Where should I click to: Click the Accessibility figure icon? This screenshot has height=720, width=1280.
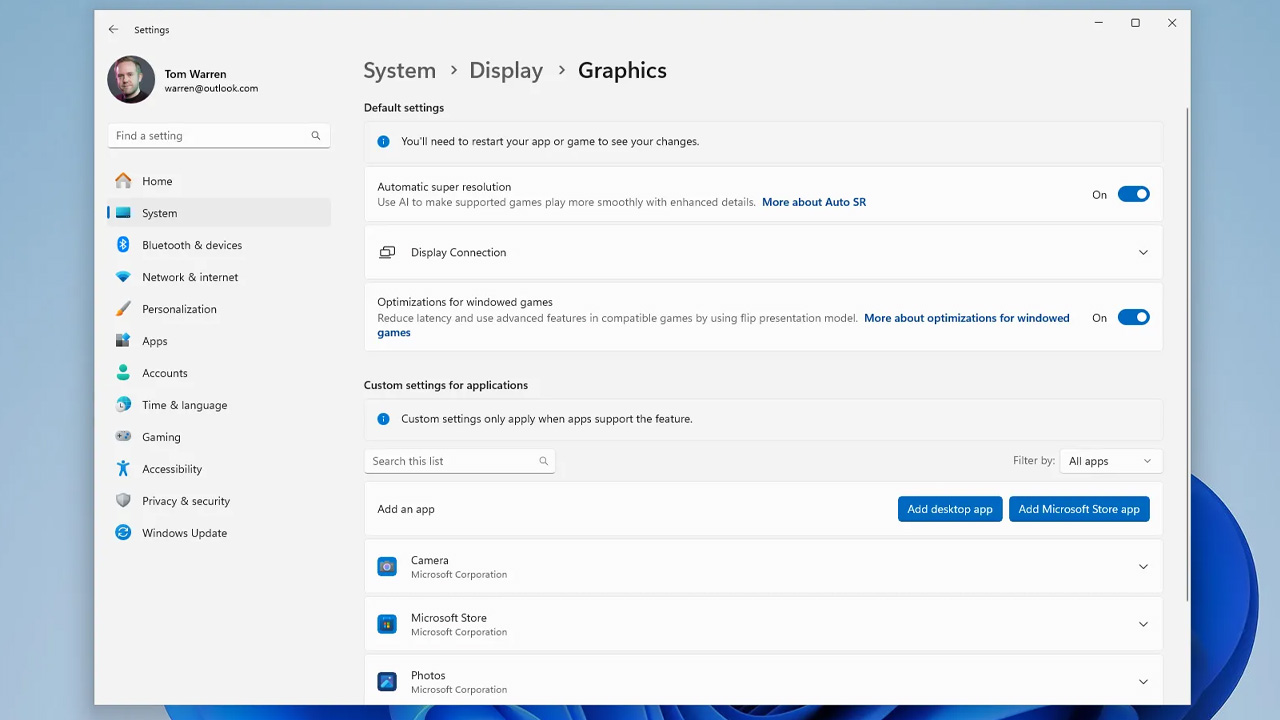pos(123,469)
